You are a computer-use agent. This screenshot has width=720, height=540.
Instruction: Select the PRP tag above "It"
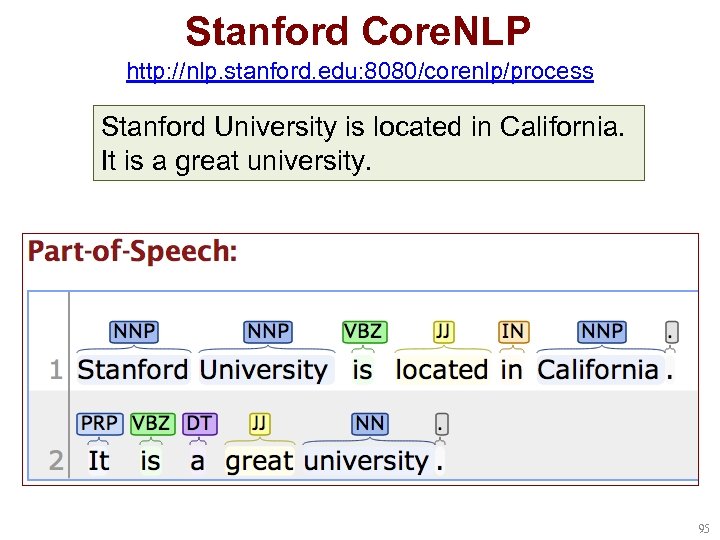(99, 423)
